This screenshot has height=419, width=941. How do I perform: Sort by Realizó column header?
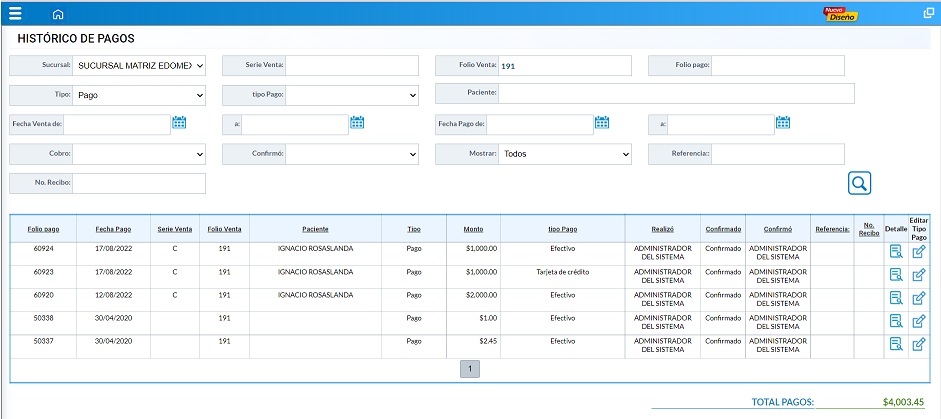pyautogui.click(x=663, y=229)
